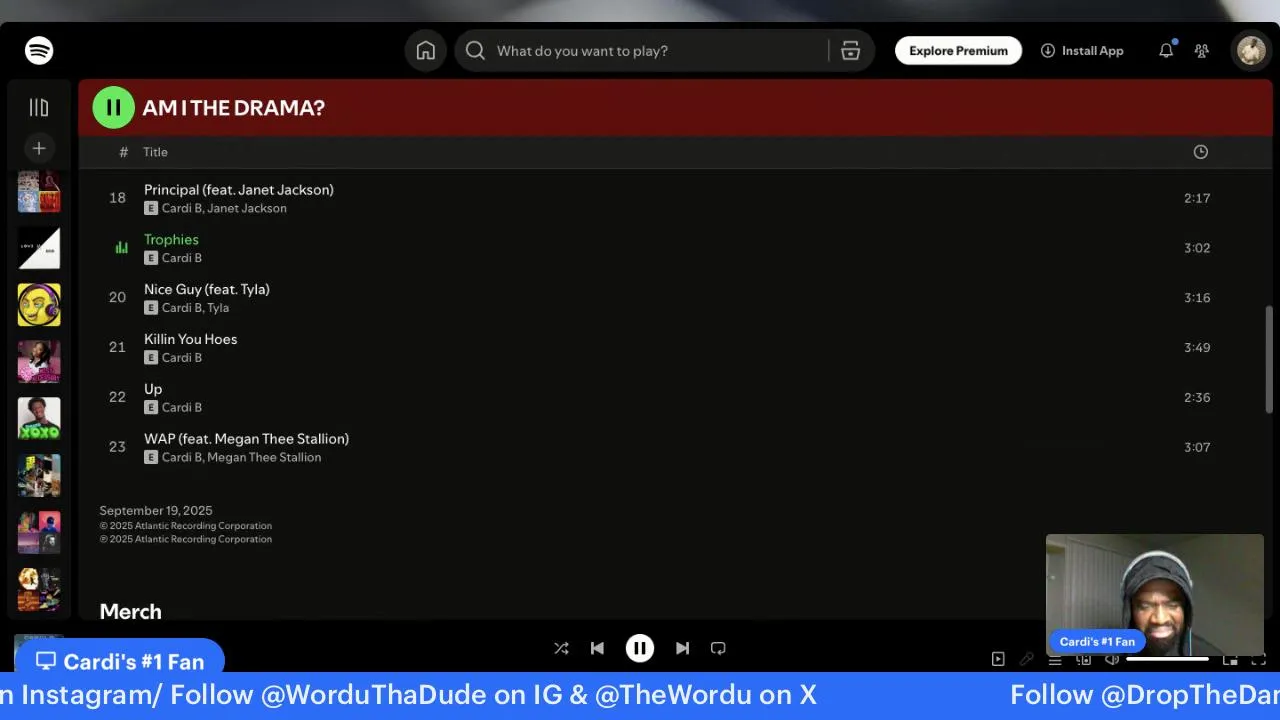Open Connect to a device icon
Screen dimensions: 1280x720
(x=1083, y=660)
